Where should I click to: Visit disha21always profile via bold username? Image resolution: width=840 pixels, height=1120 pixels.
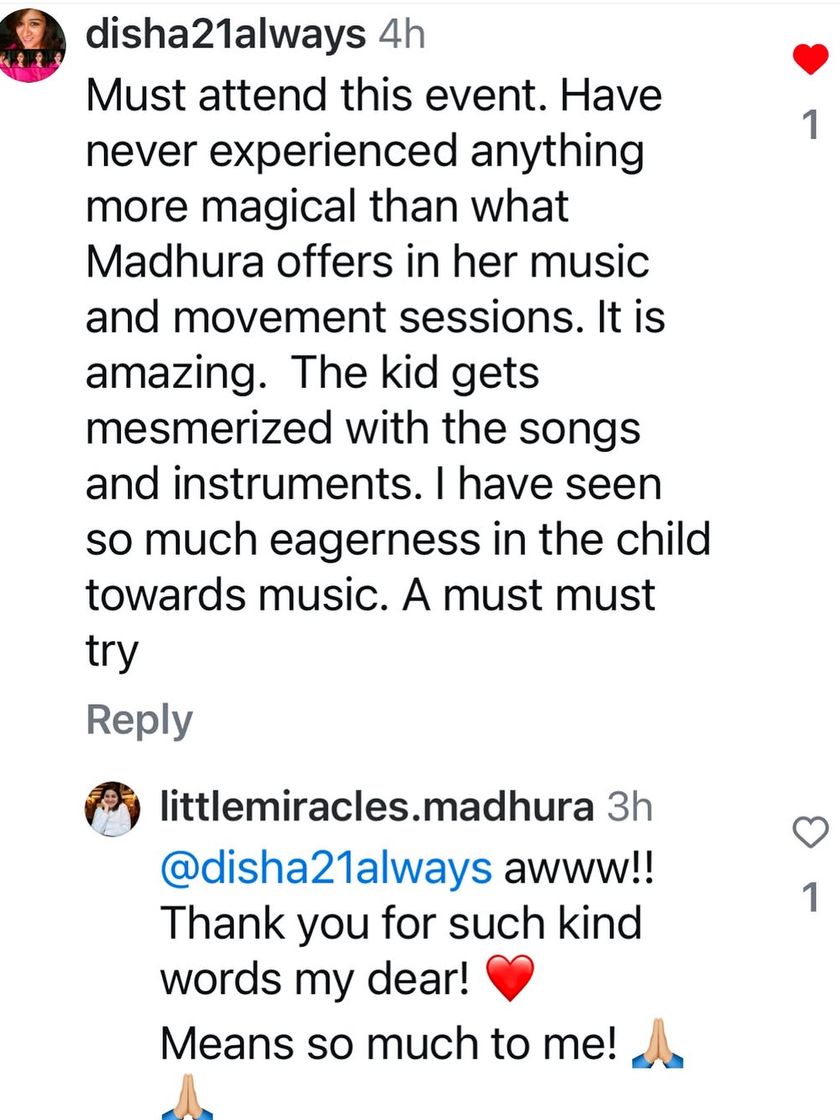226,36
